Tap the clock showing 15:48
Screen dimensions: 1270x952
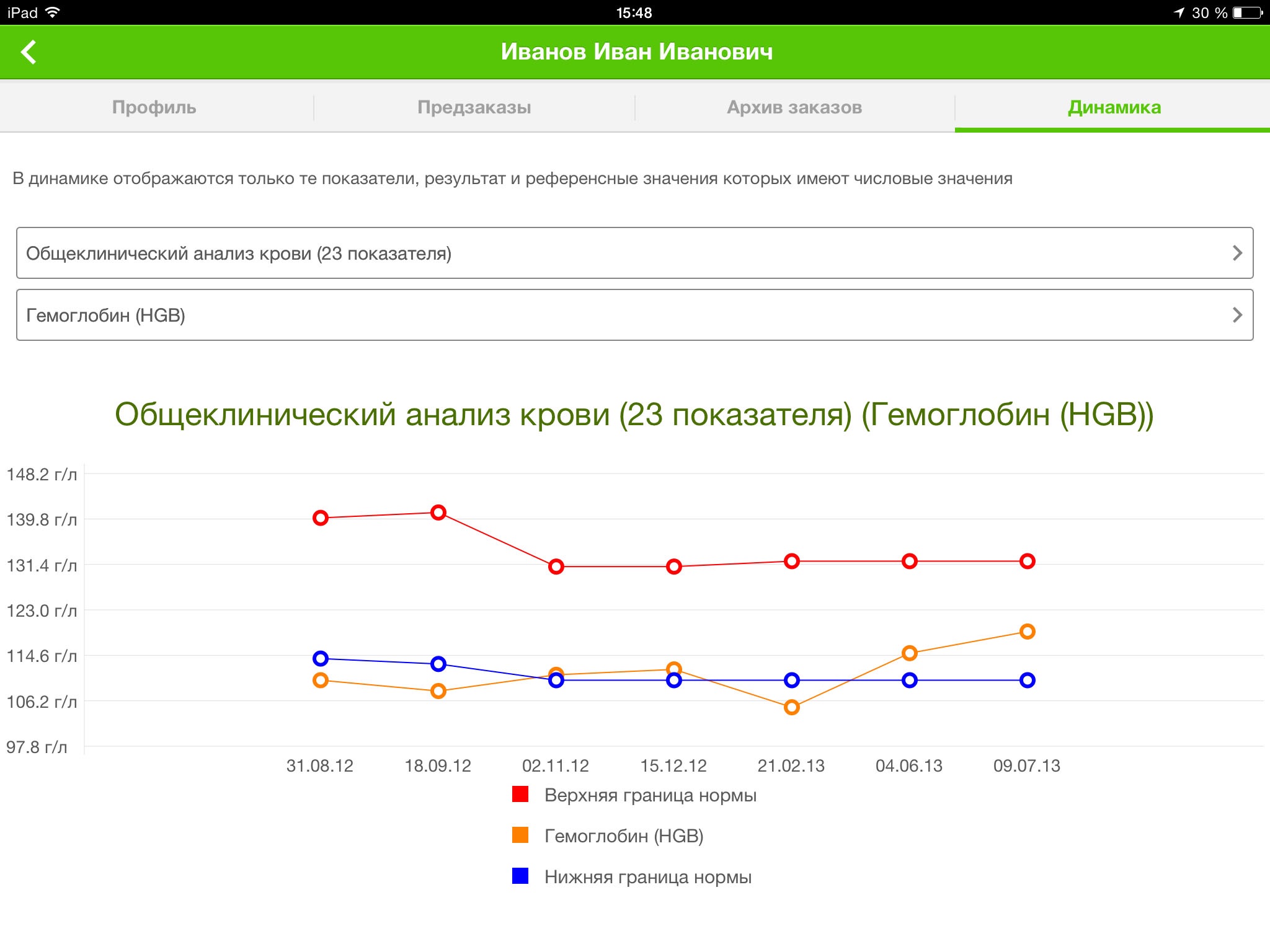[x=634, y=12]
